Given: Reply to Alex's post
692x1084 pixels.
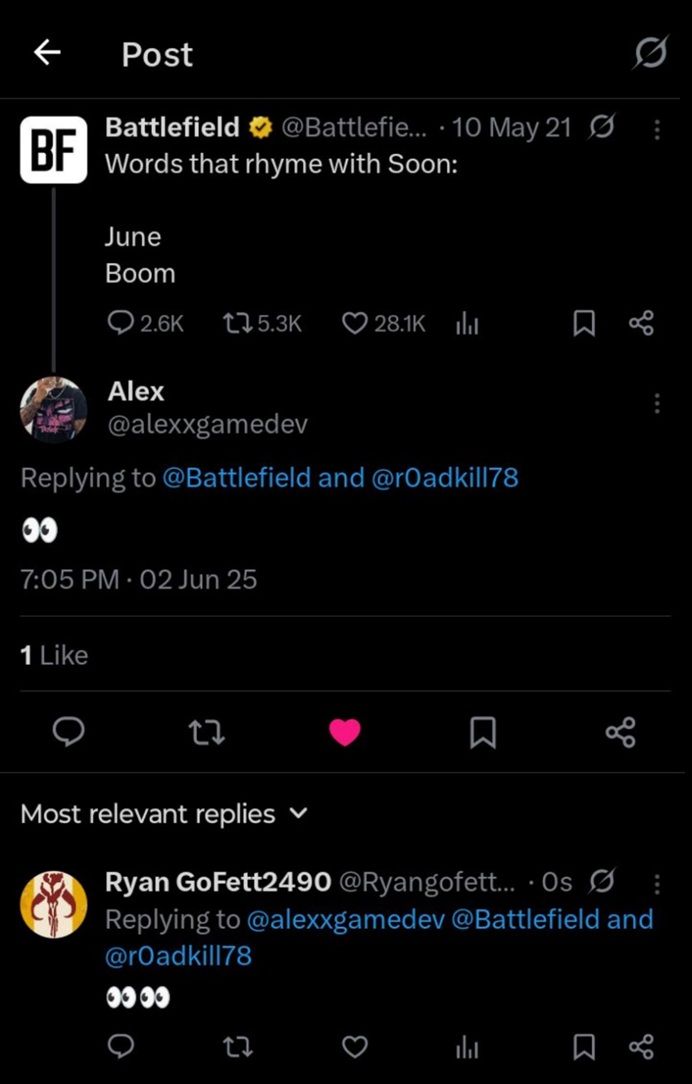Looking at the screenshot, I should [x=67, y=734].
